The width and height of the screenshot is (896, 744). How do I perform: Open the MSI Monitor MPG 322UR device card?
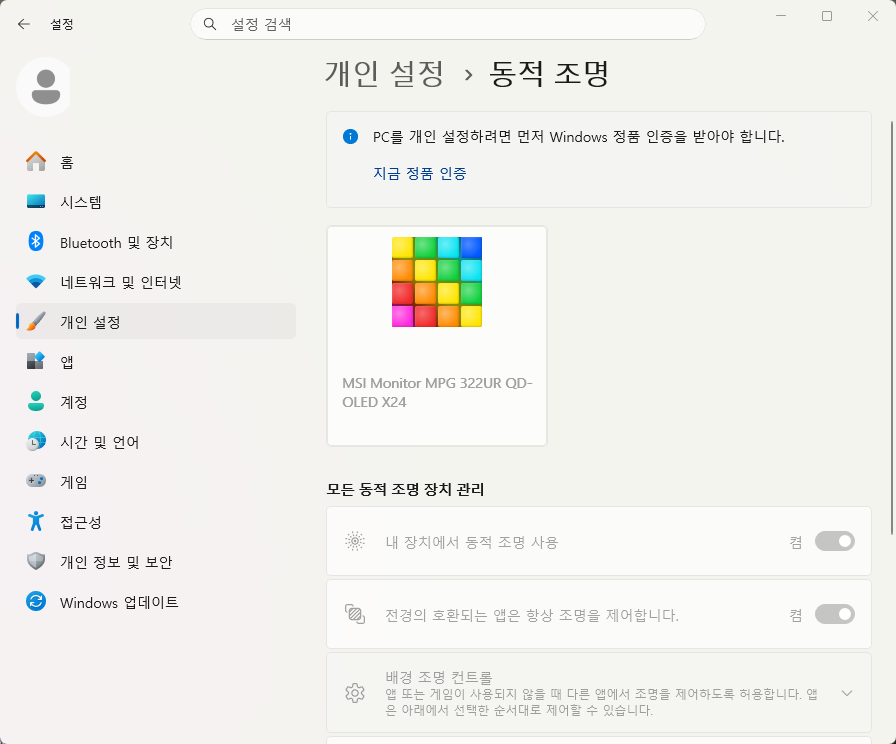(x=437, y=336)
